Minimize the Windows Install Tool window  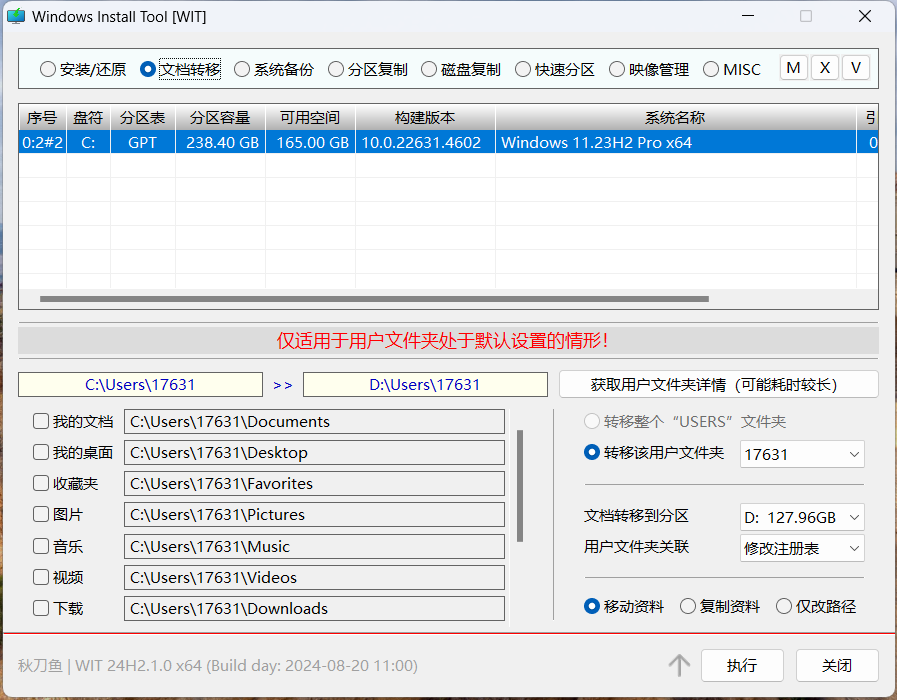pos(748,16)
